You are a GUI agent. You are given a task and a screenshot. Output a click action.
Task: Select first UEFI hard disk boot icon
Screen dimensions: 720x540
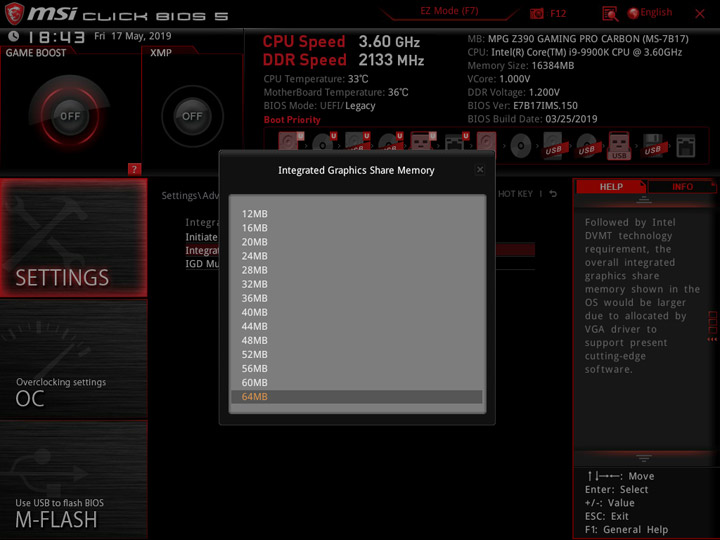[x=290, y=142]
